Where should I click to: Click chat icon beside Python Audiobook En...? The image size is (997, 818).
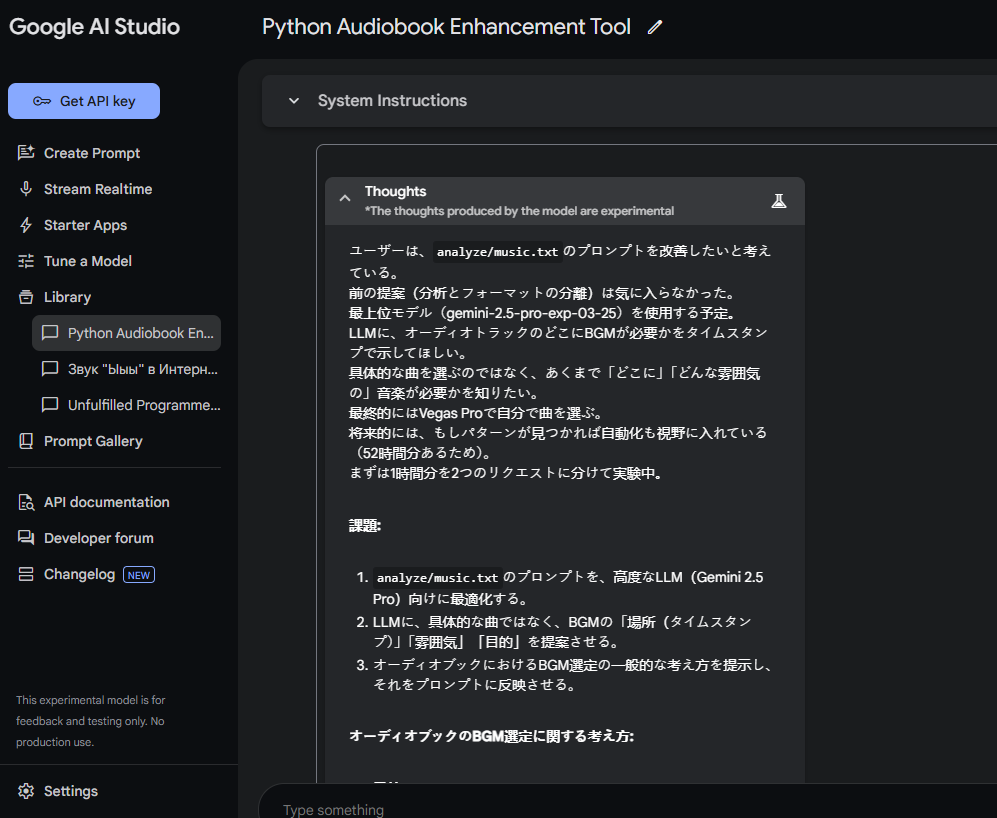[50, 333]
